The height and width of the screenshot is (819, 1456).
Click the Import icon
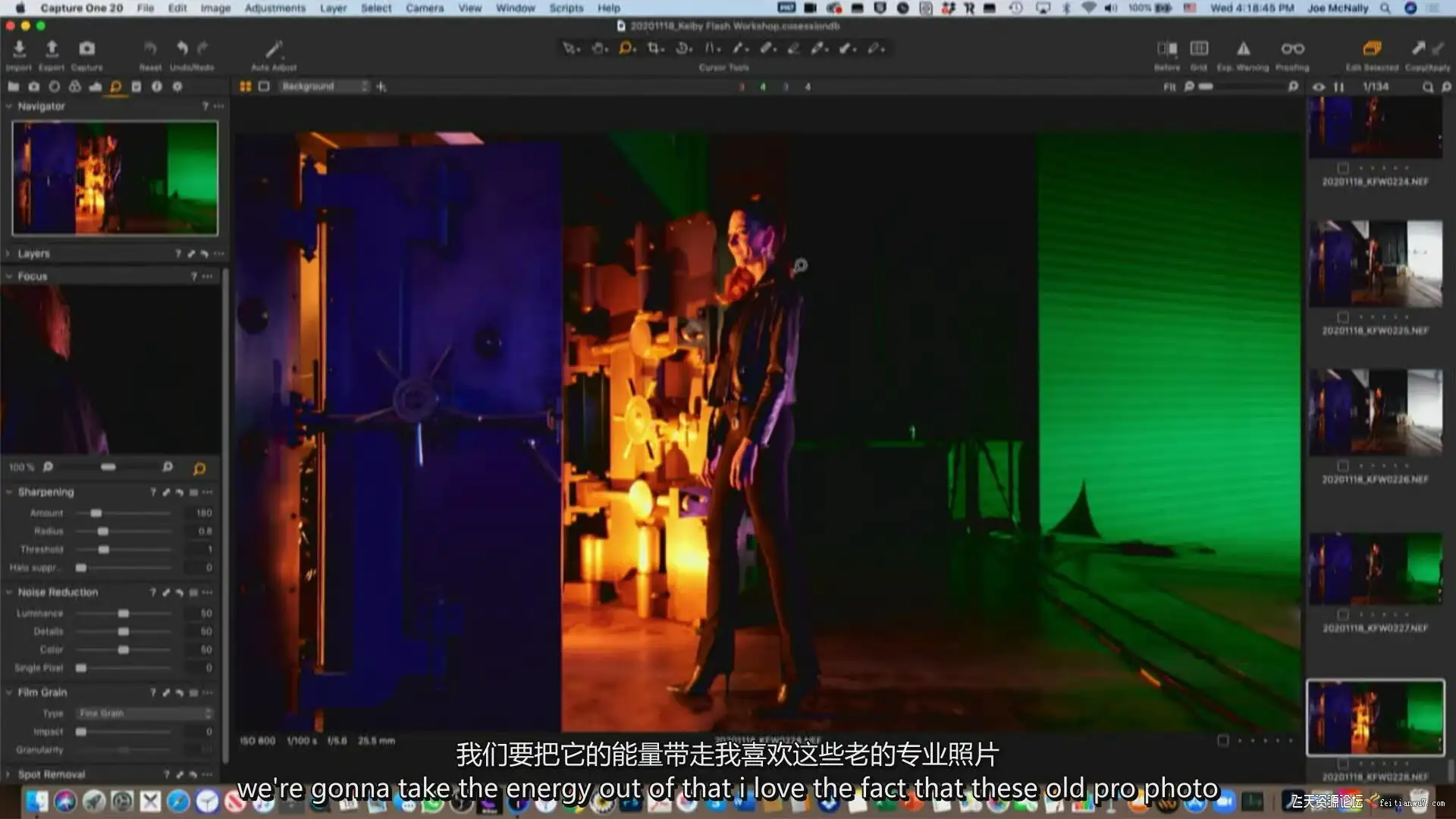(x=19, y=49)
